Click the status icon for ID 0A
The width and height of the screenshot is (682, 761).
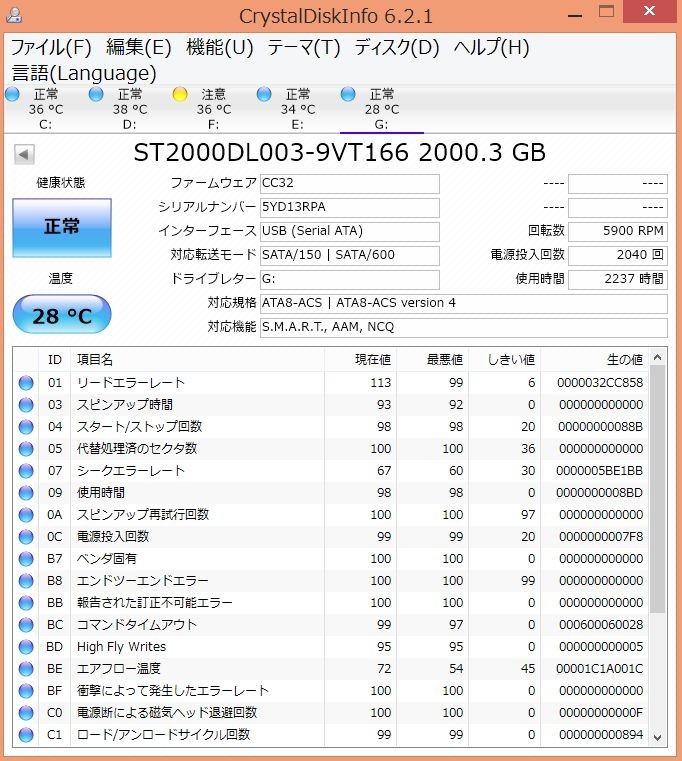[x=26, y=515]
